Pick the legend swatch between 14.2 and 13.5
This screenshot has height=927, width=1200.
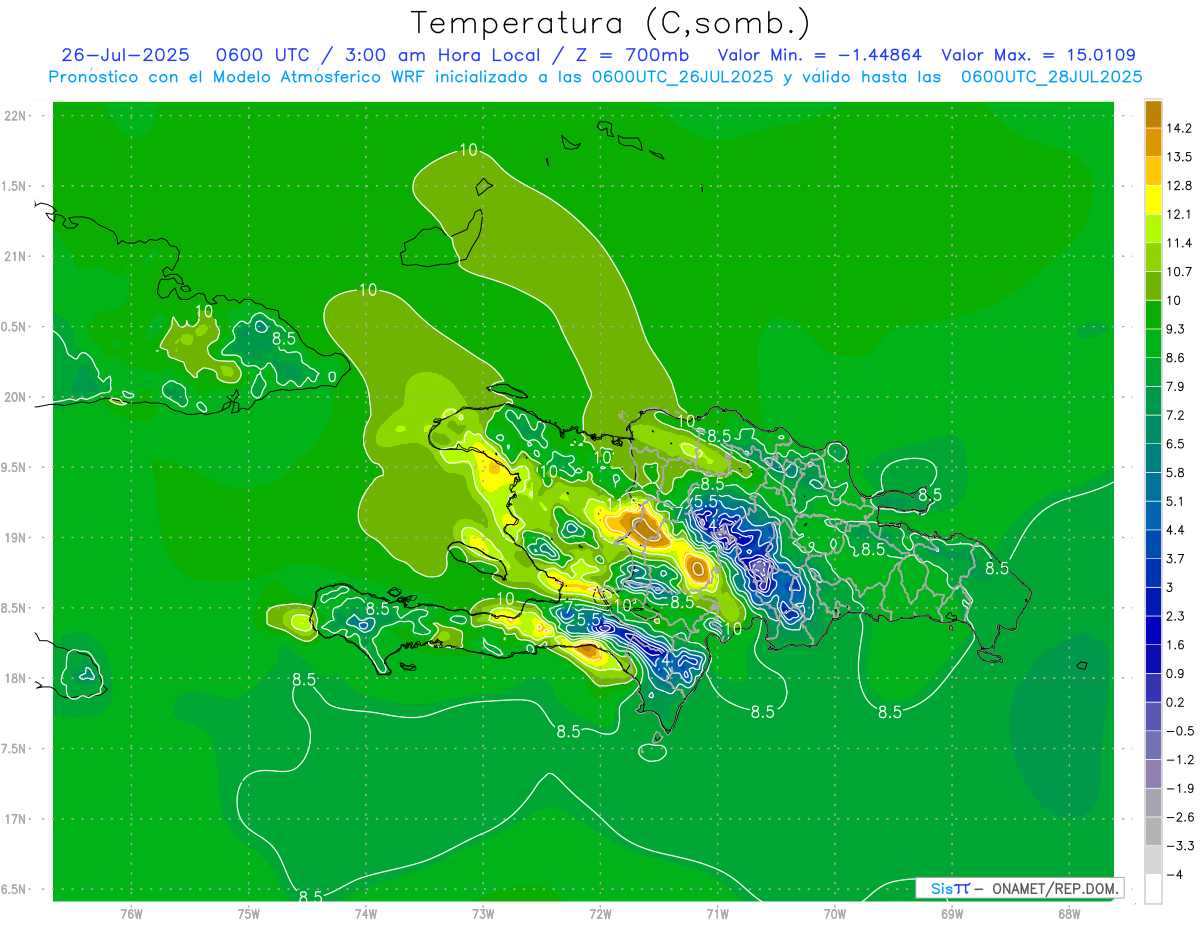tap(1153, 142)
